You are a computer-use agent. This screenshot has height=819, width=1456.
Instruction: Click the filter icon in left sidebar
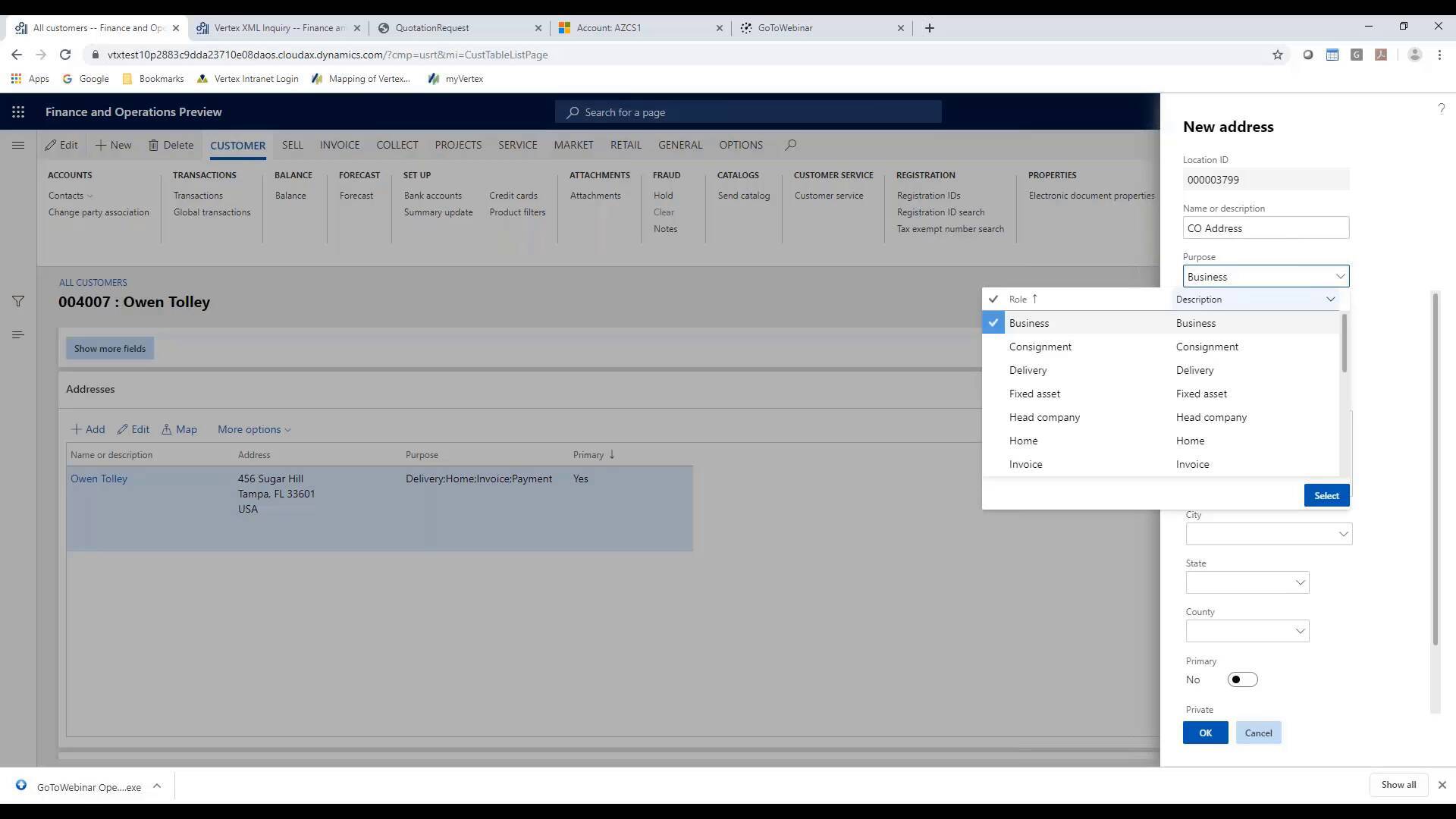pyautogui.click(x=18, y=301)
